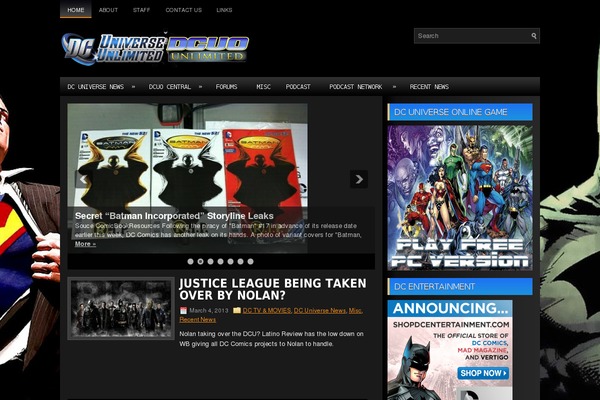Click the DC TV & MOVIES category link
The image size is (600, 400).
267,310
